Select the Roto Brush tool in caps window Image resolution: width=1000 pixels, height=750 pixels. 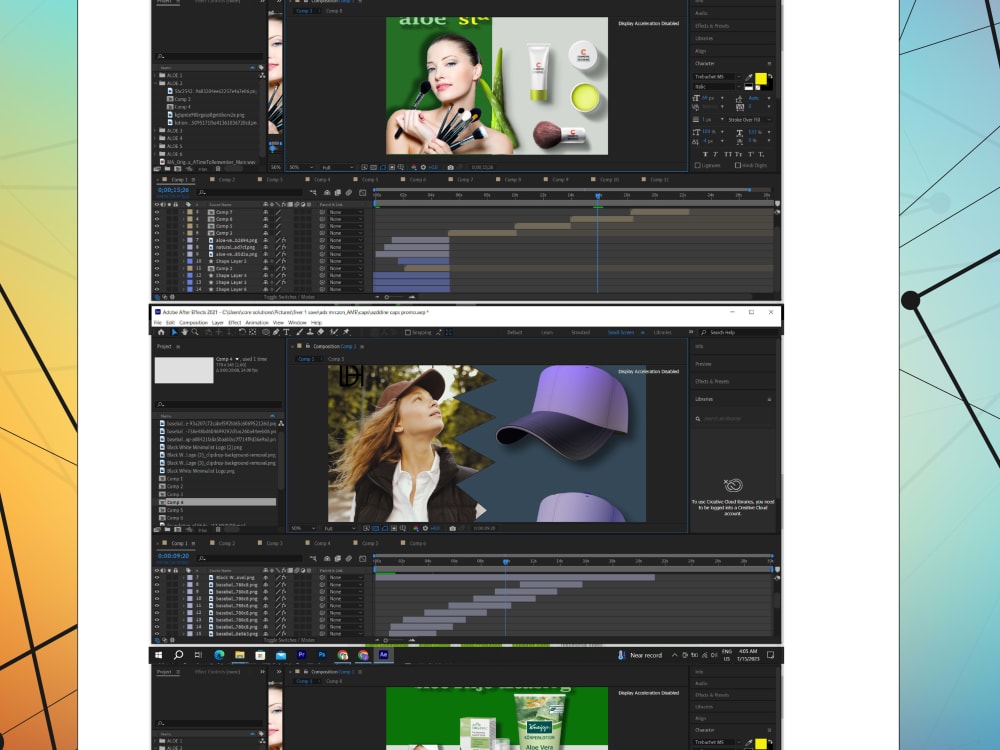coord(334,332)
